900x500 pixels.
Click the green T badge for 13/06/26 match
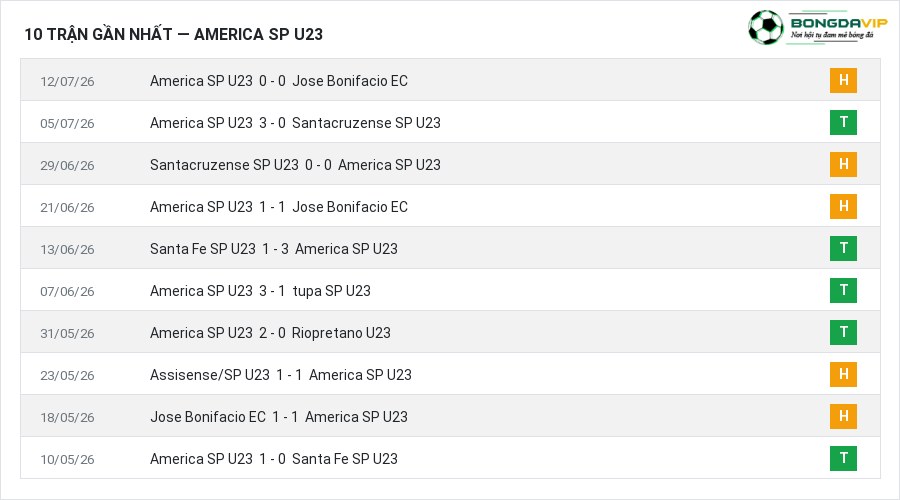(x=843, y=248)
